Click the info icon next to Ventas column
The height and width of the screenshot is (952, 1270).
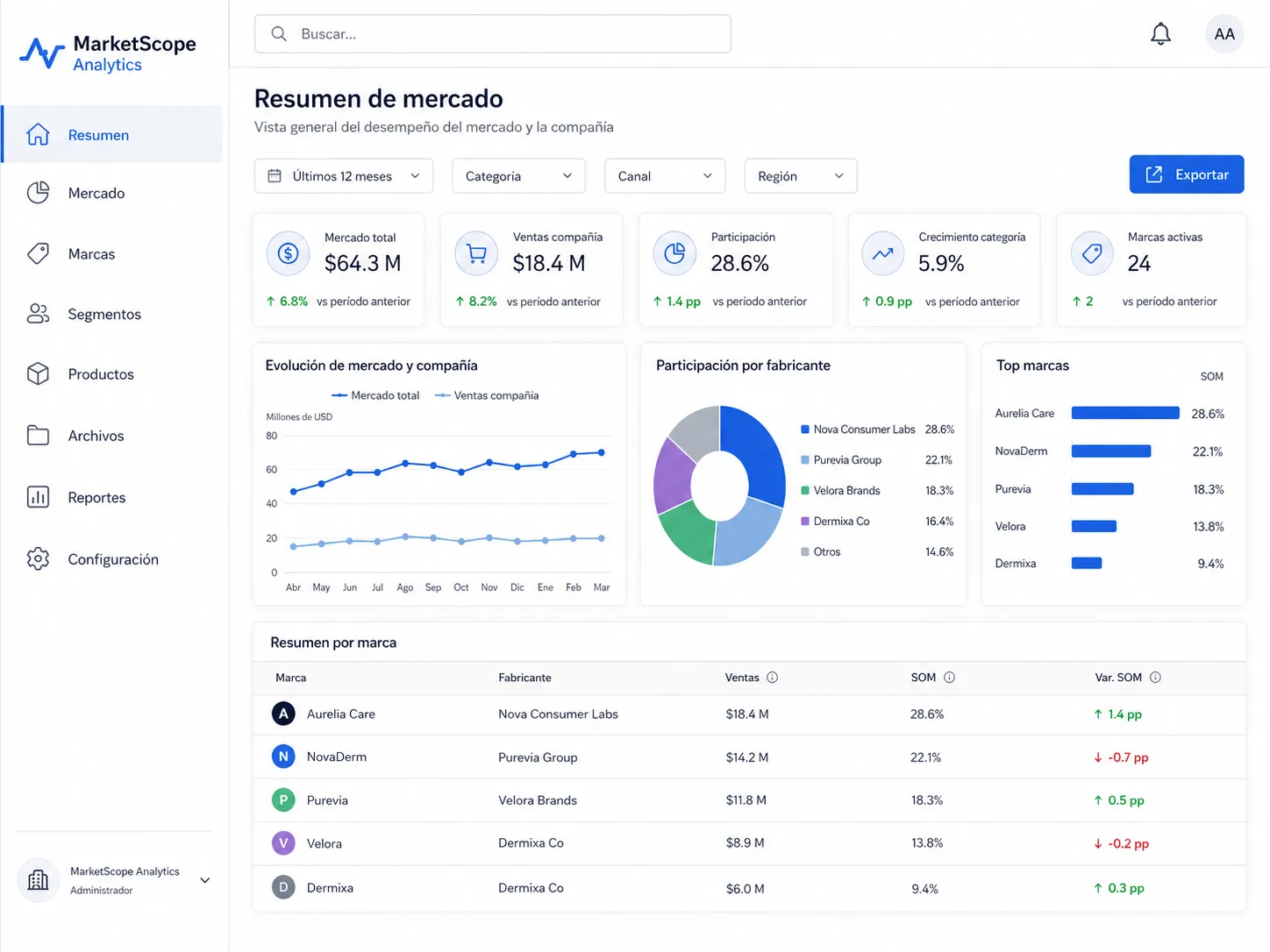[x=772, y=678]
